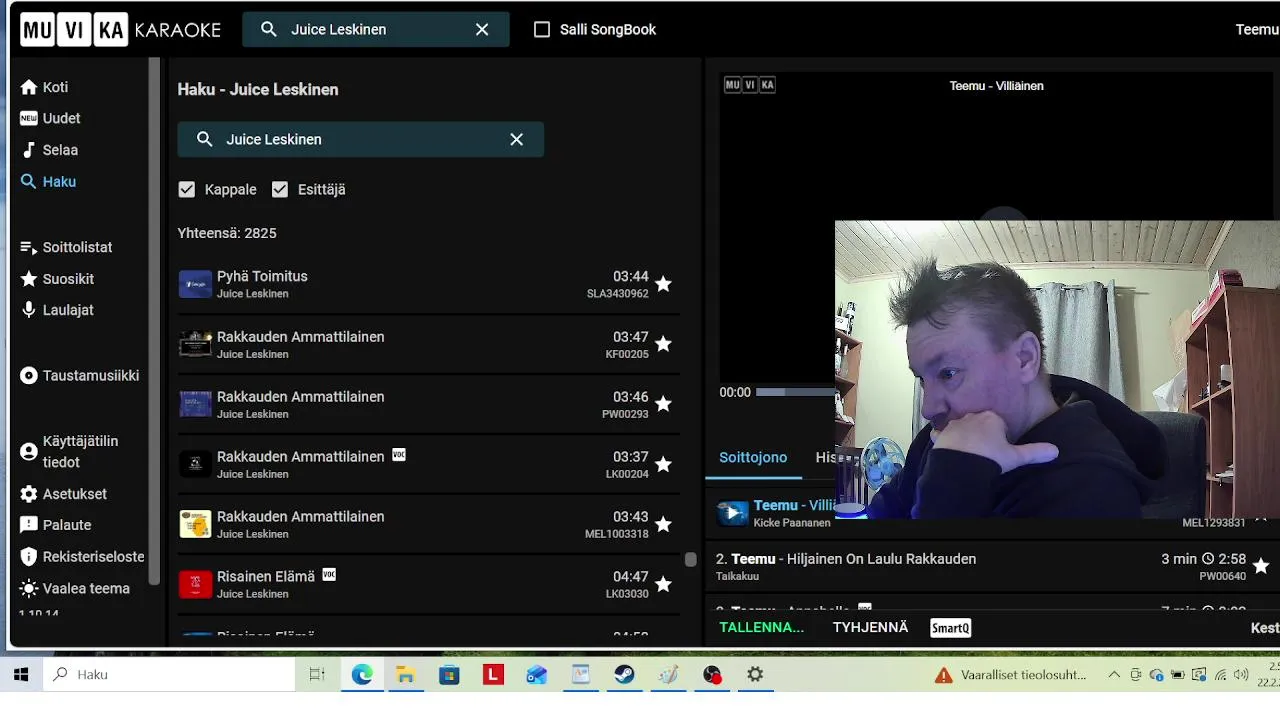Open the Windows Start menu

pyautogui.click(x=20, y=675)
